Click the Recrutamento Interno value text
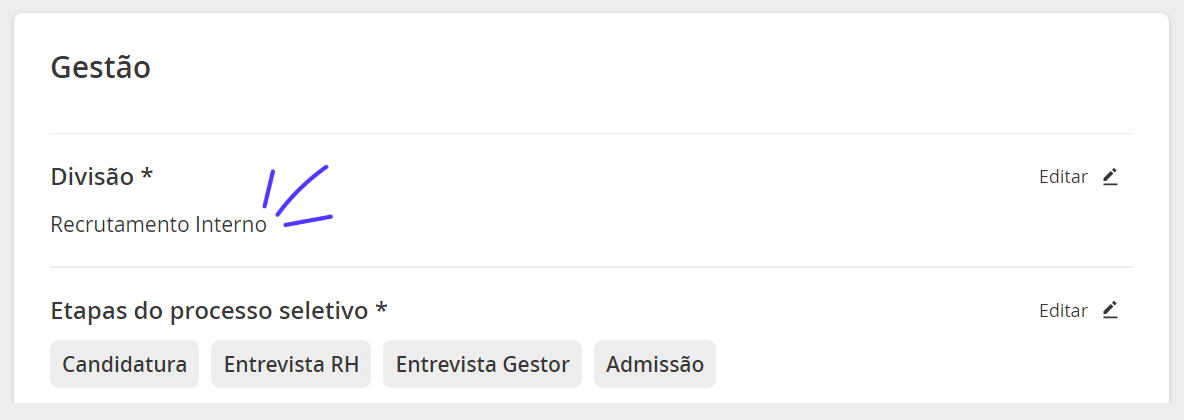Screen dimensions: 1184x420 [159, 225]
